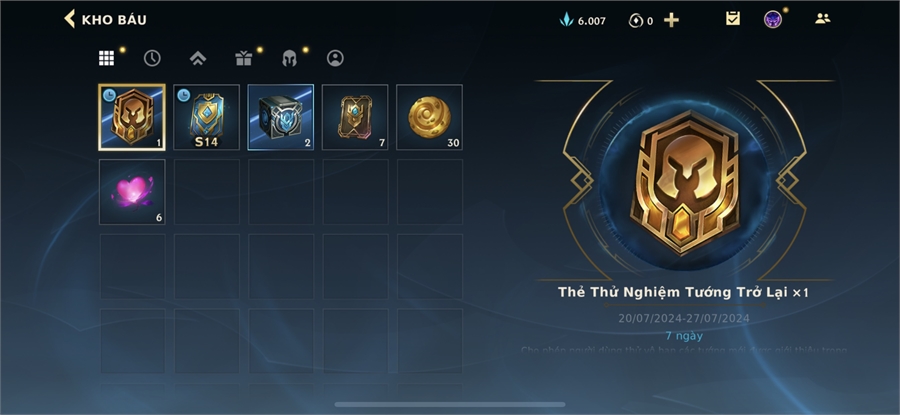This screenshot has width=900, height=415.
Task: Select the helmet champion filter tab
Action: pos(289,58)
